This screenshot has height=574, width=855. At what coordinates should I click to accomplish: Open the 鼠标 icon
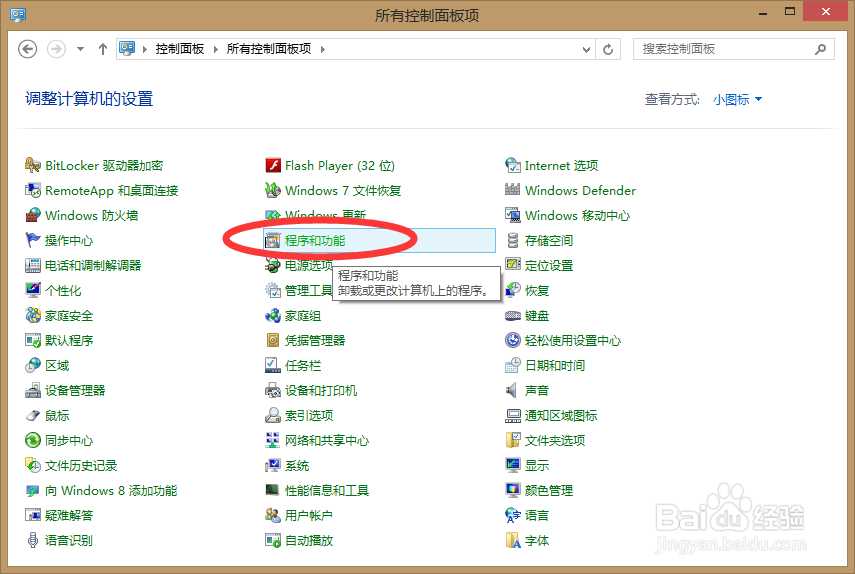point(33,415)
